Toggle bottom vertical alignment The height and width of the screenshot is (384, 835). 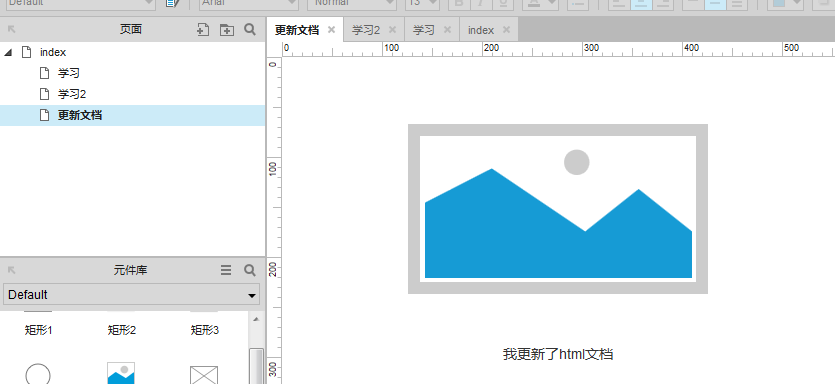737,4
